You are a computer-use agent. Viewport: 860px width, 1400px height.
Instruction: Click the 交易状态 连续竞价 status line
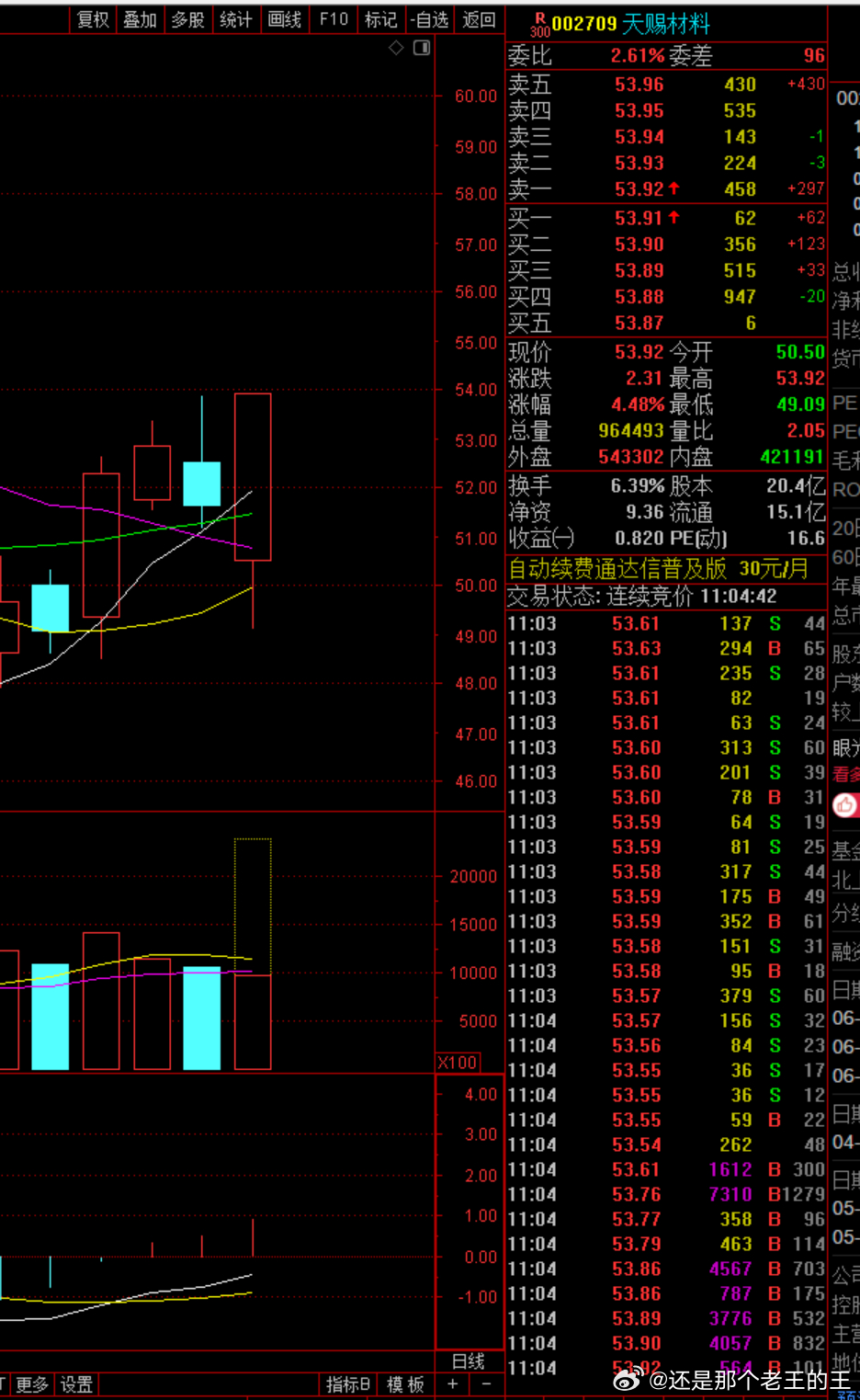[x=642, y=597]
